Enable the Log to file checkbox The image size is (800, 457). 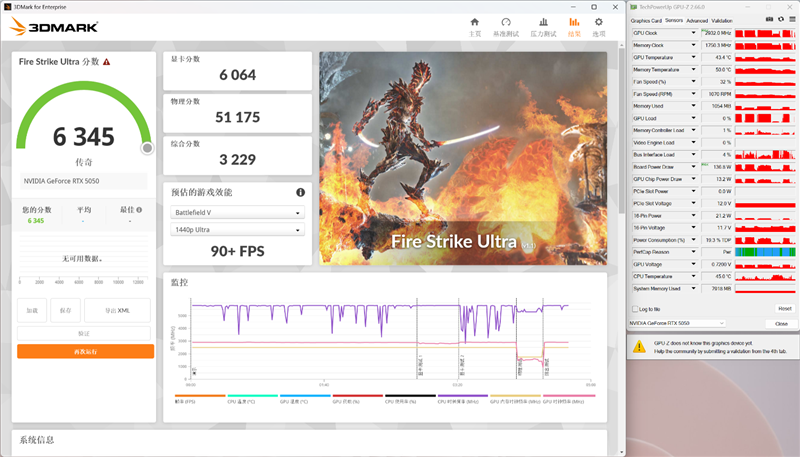click(633, 309)
